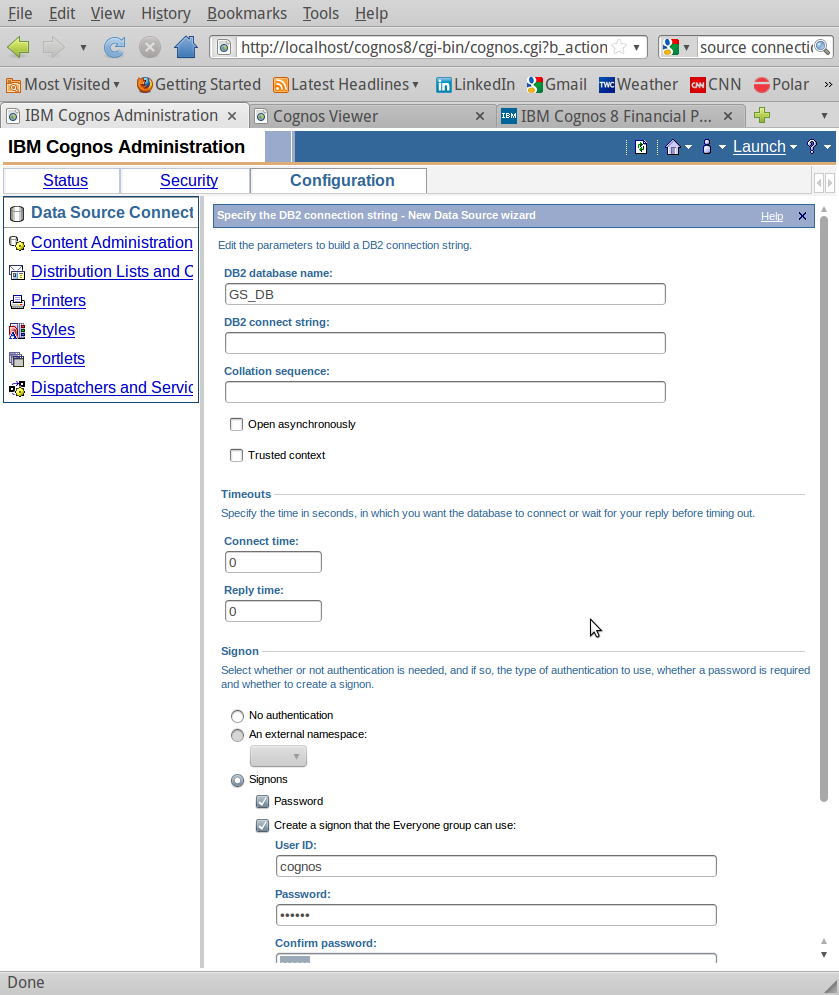Click the Content Administration icon
Viewport: 839px width, 995px height.
(17, 243)
